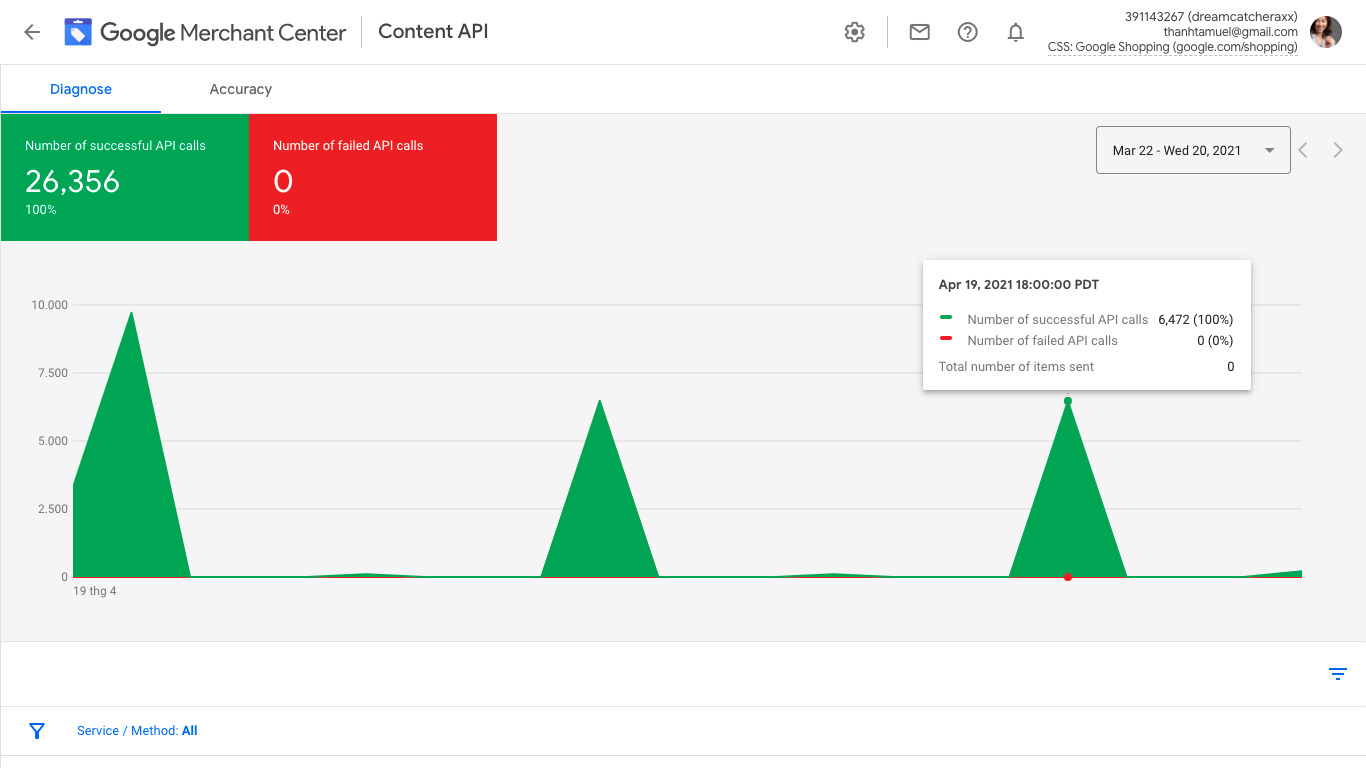Click the 10.000 y-axis label
Screen dimensions: 1366x768
(50, 305)
